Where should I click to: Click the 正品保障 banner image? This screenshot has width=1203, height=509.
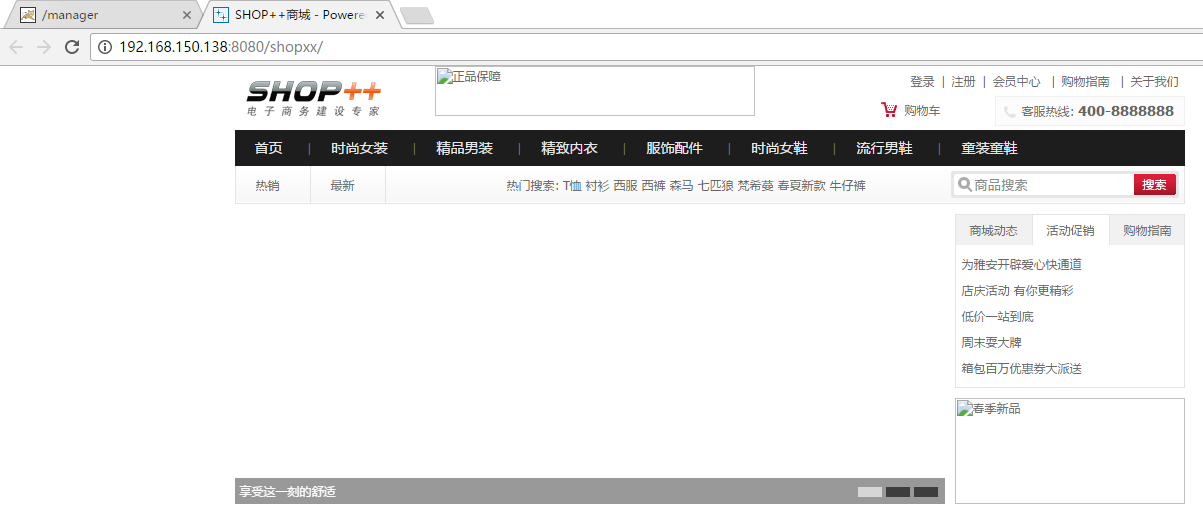(x=595, y=91)
